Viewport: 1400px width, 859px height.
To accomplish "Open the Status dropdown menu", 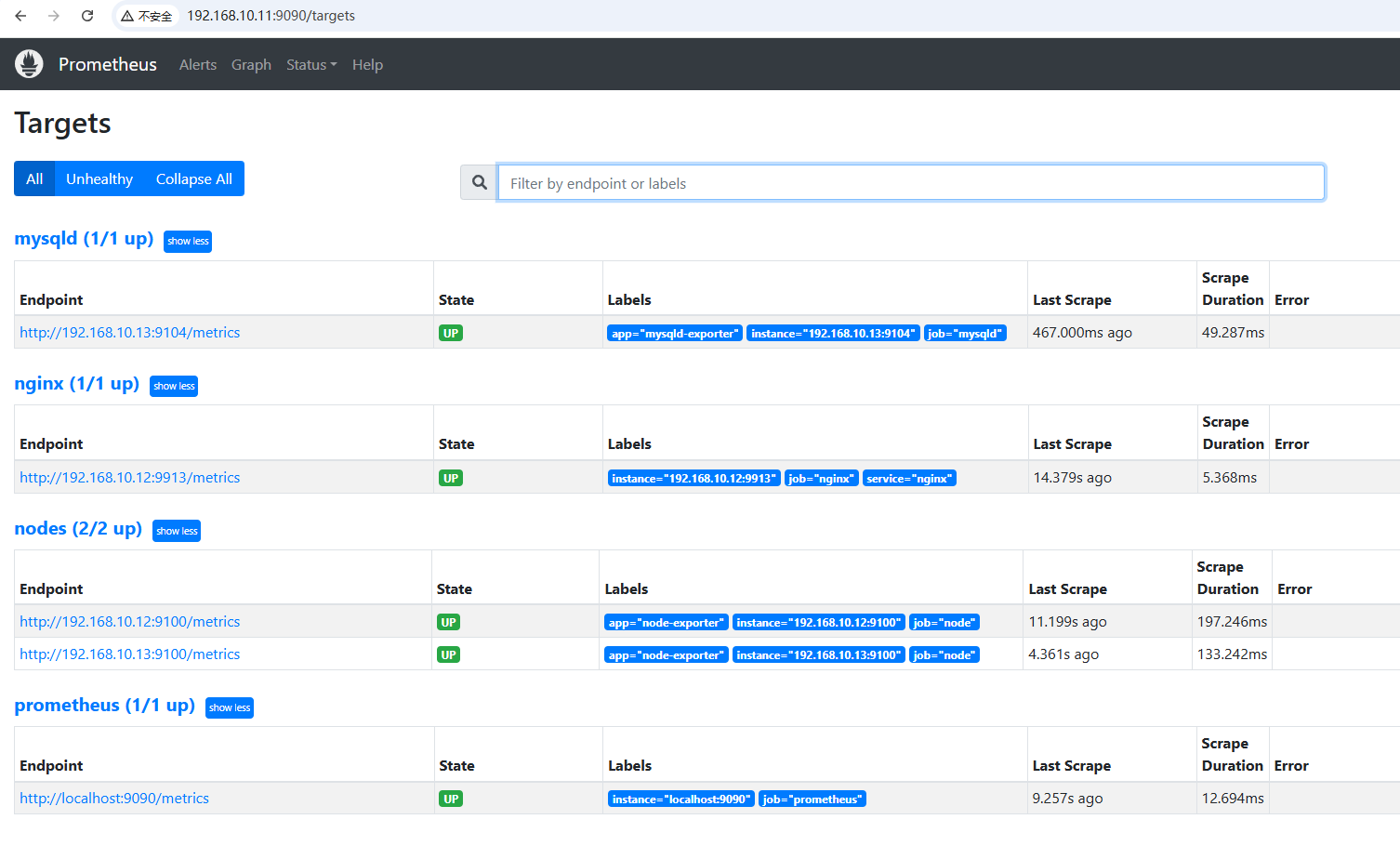I will click(311, 64).
